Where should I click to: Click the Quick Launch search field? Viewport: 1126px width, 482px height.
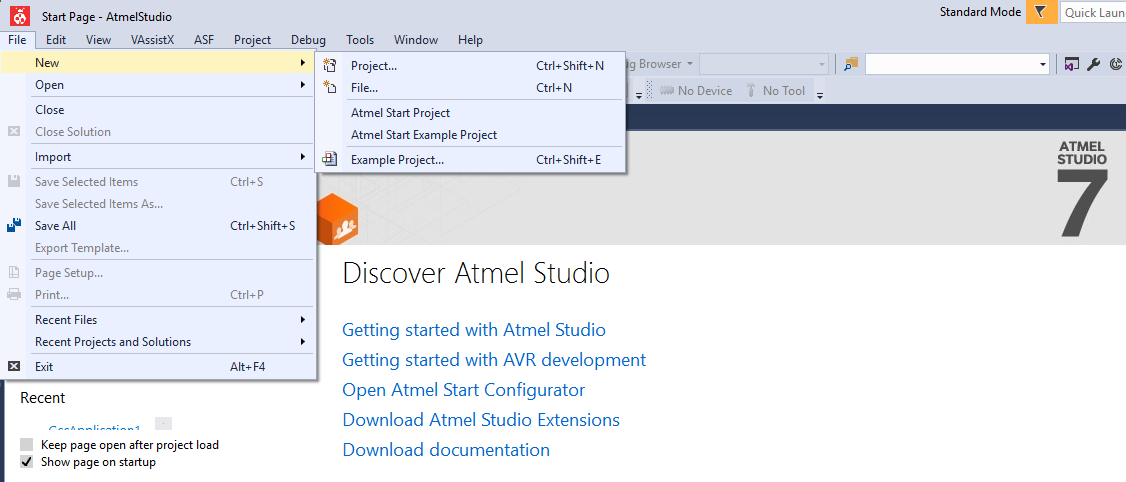tap(1093, 13)
